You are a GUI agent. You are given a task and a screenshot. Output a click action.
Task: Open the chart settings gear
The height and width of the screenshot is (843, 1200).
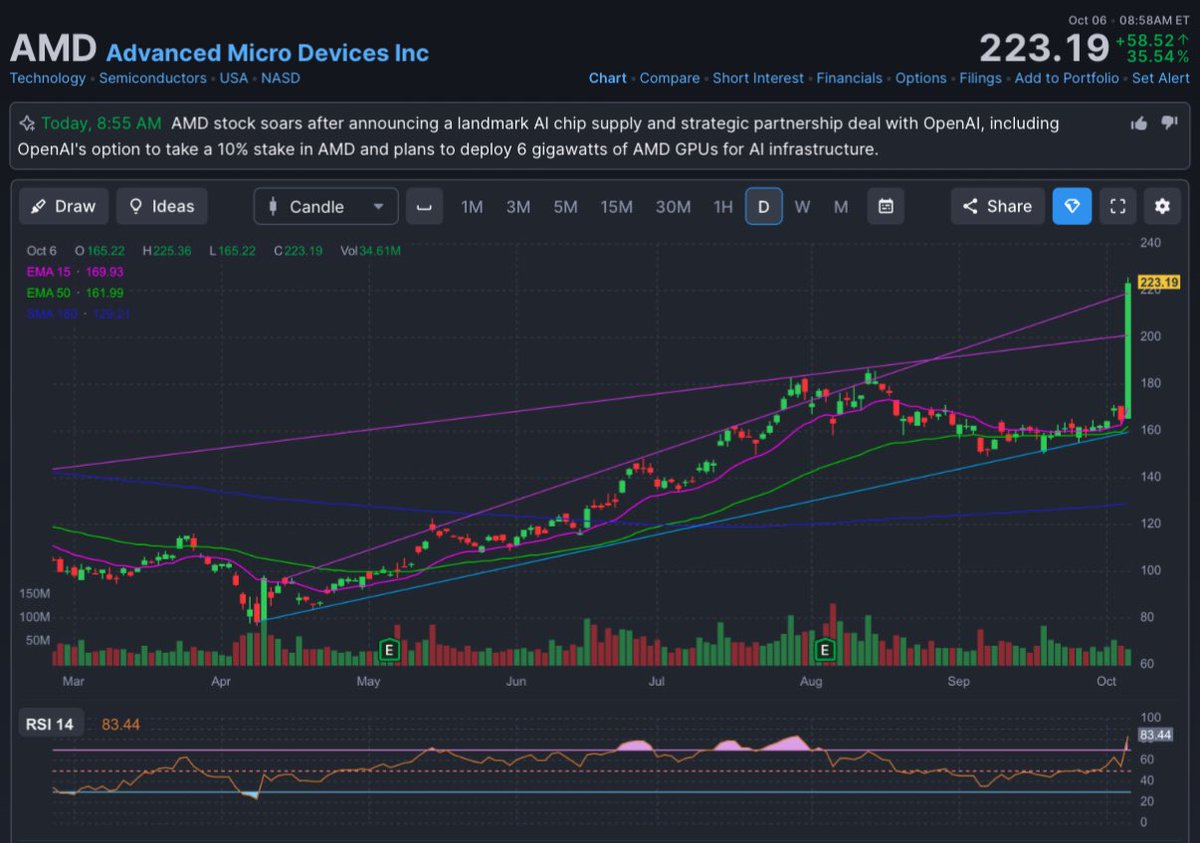[1161, 206]
